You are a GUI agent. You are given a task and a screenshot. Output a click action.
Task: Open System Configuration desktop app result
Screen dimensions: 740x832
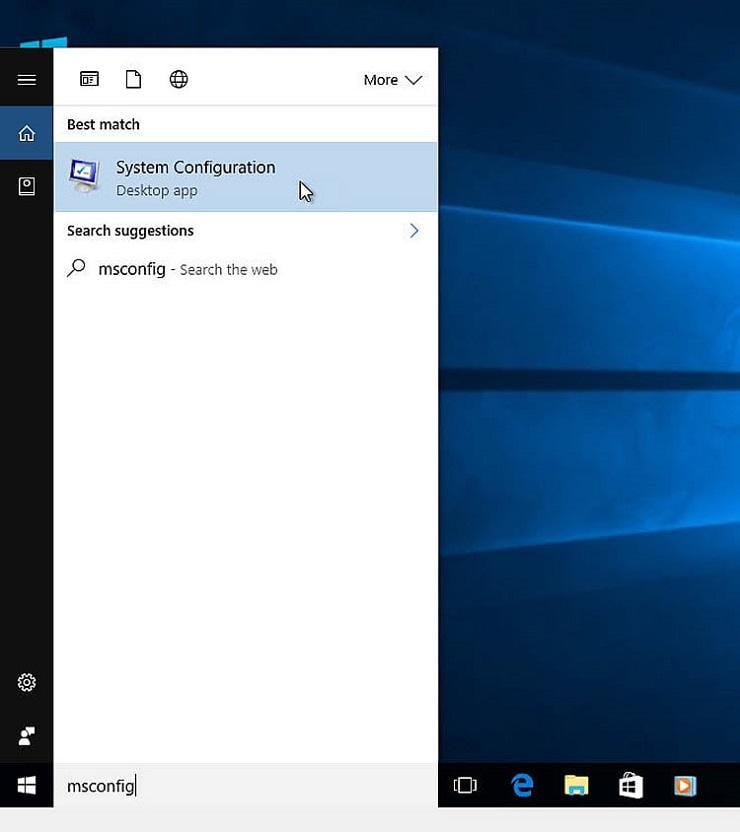(246, 177)
